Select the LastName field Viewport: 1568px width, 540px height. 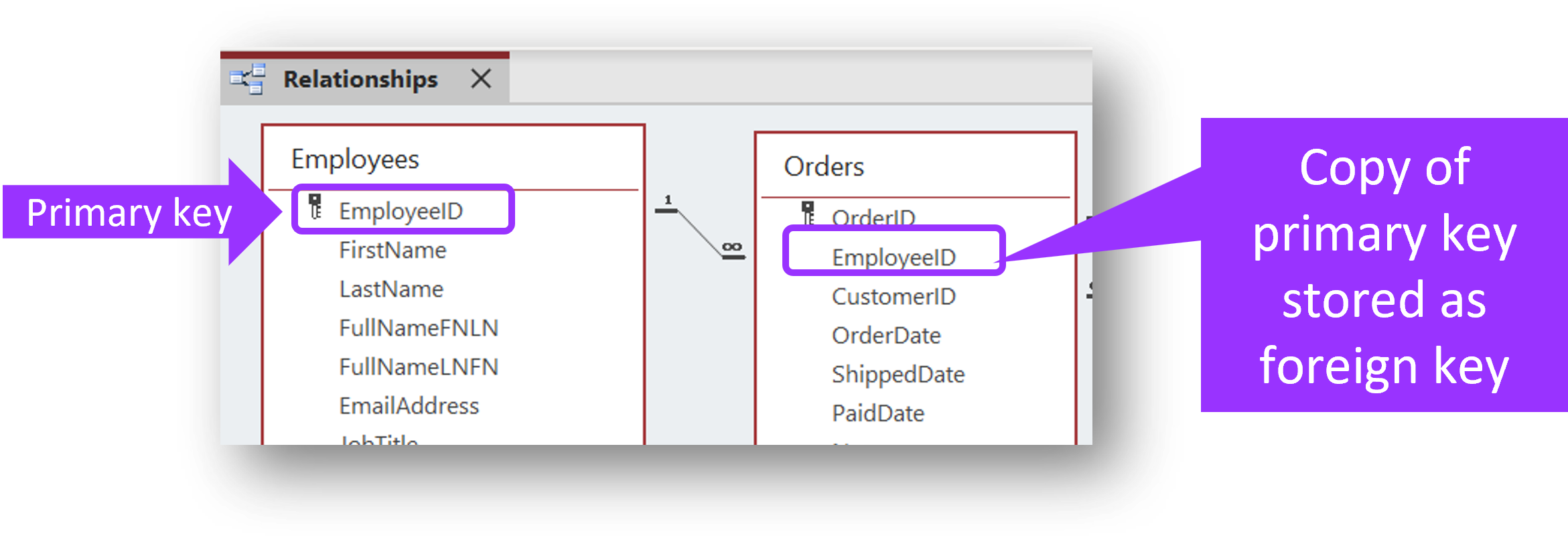[391, 289]
